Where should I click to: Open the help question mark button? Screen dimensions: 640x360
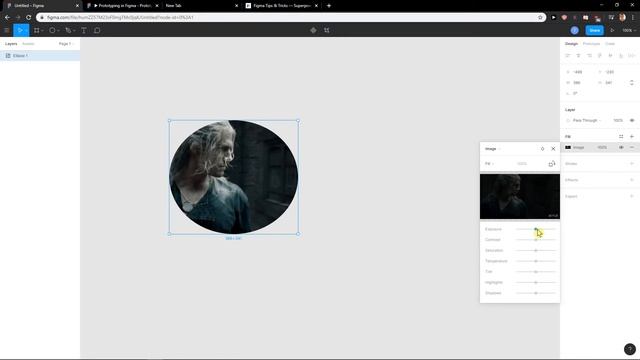pos(630,349)
